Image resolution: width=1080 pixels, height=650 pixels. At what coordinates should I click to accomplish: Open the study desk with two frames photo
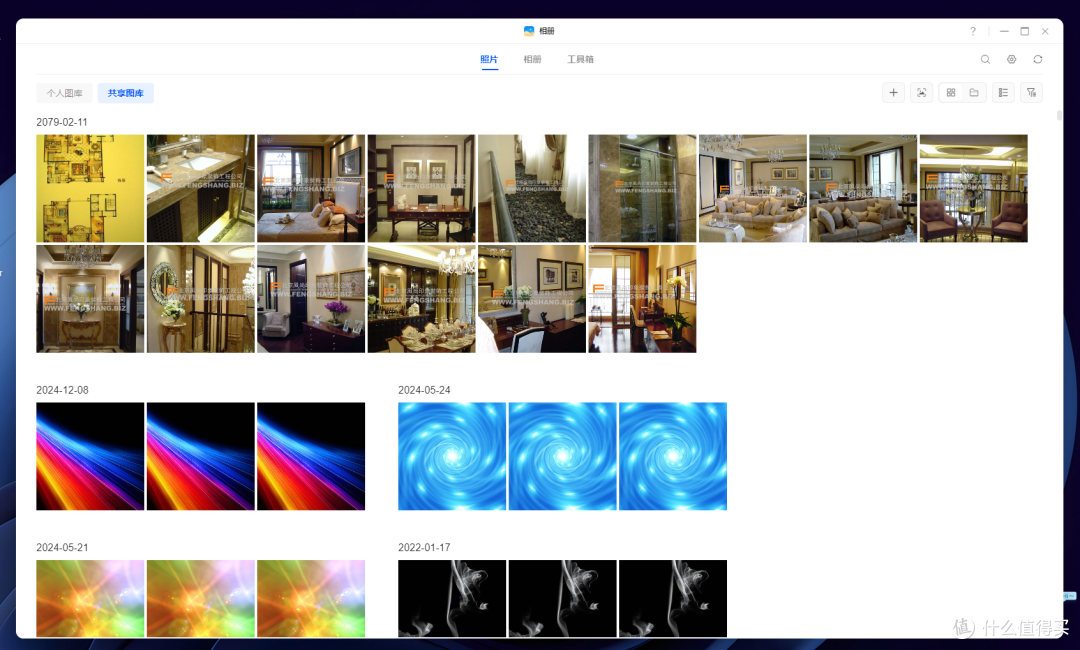[x=422, y=189]
